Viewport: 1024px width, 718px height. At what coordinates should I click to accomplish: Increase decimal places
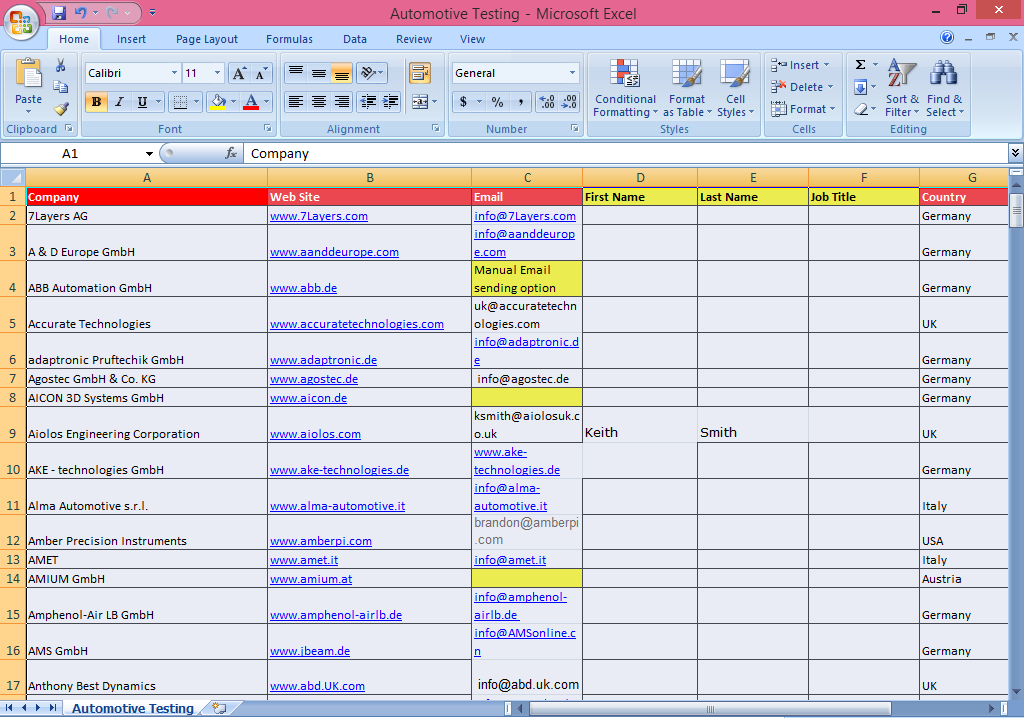tap(547, 101)
